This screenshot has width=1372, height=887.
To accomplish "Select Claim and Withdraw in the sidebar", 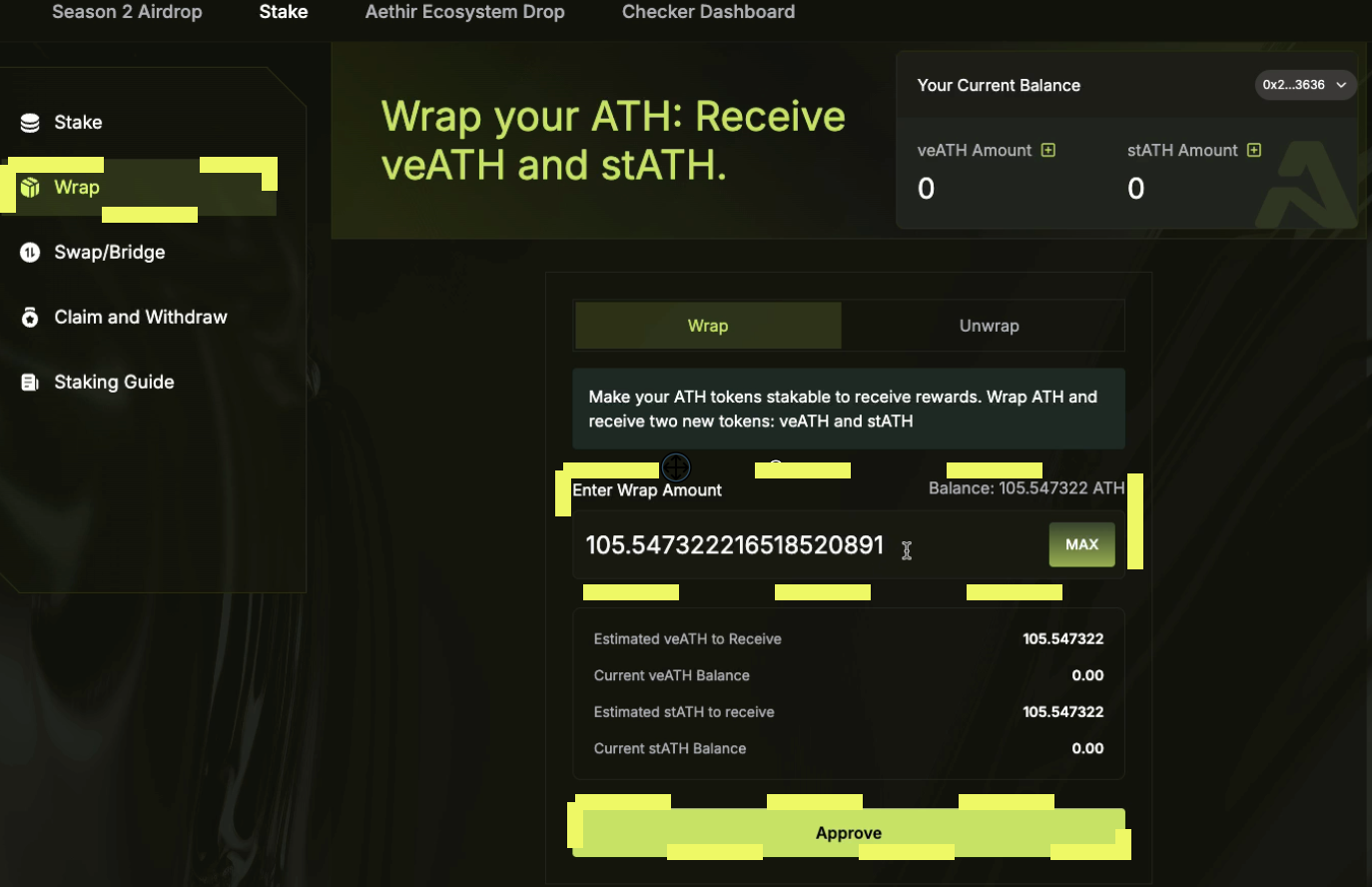I will (x=140, y=317).
